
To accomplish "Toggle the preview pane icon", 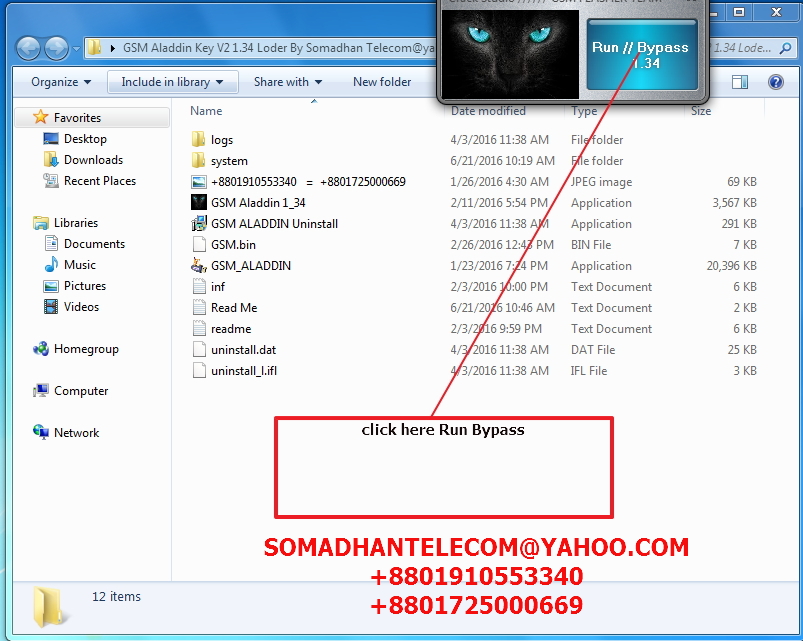I will [x=740, y=82].
